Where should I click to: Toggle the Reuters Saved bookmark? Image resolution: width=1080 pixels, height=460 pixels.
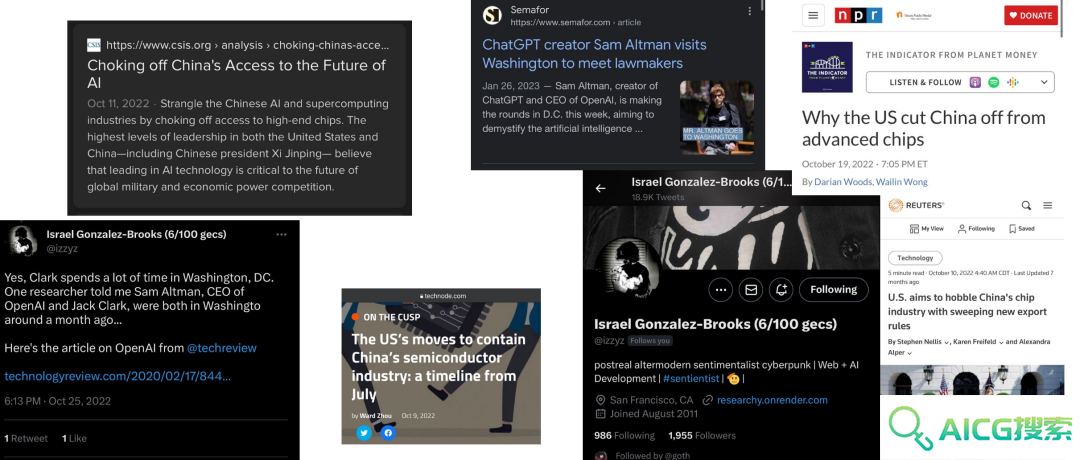point(1021,229)
